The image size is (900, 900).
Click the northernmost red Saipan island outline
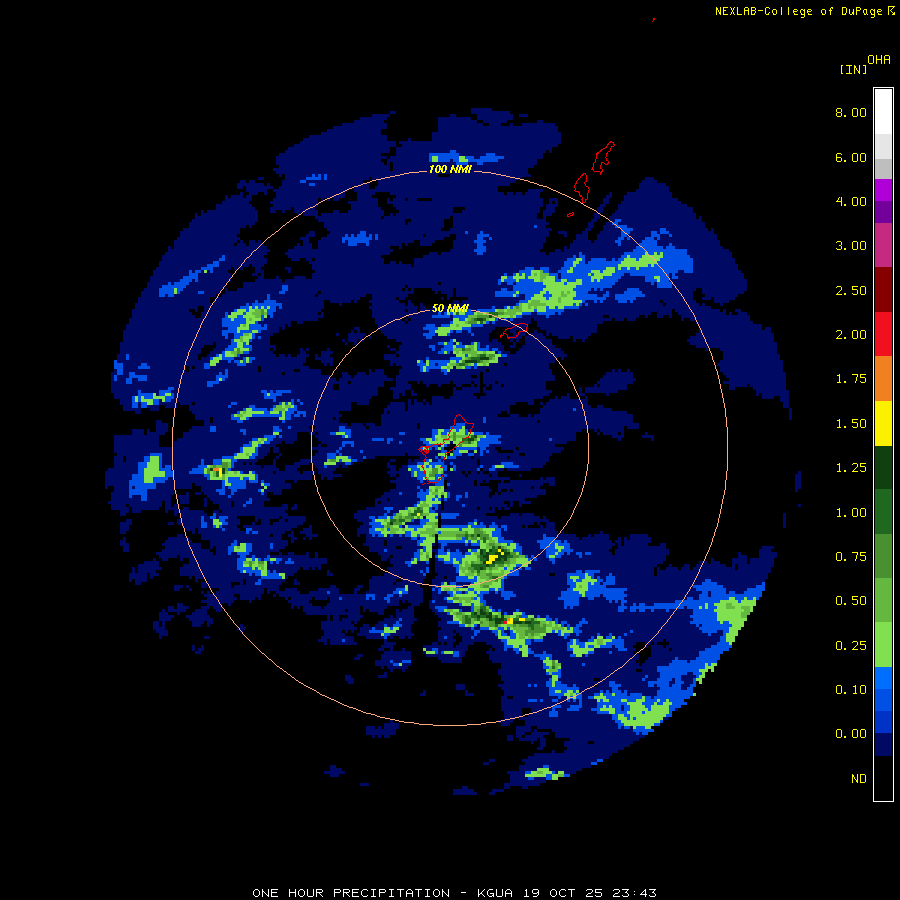pos(603,157)
